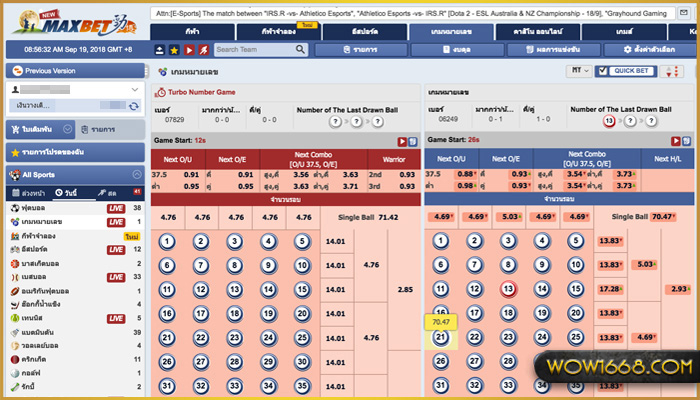Click the Previous Version button
Image resolution: width=700 pixels, height=400 pixels.
pos(74,71)
